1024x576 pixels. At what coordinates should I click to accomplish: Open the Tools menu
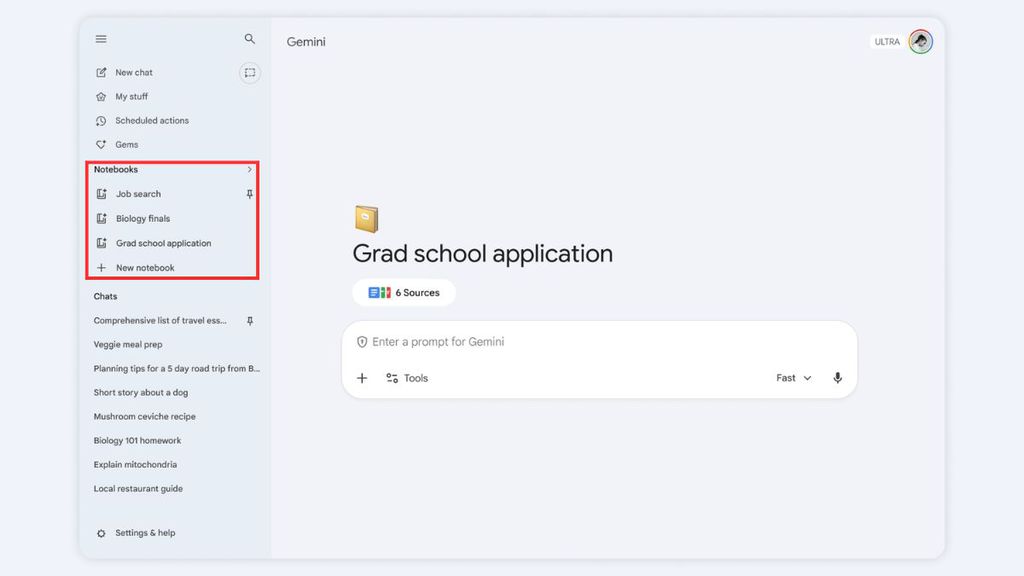(x=407, y=378)
